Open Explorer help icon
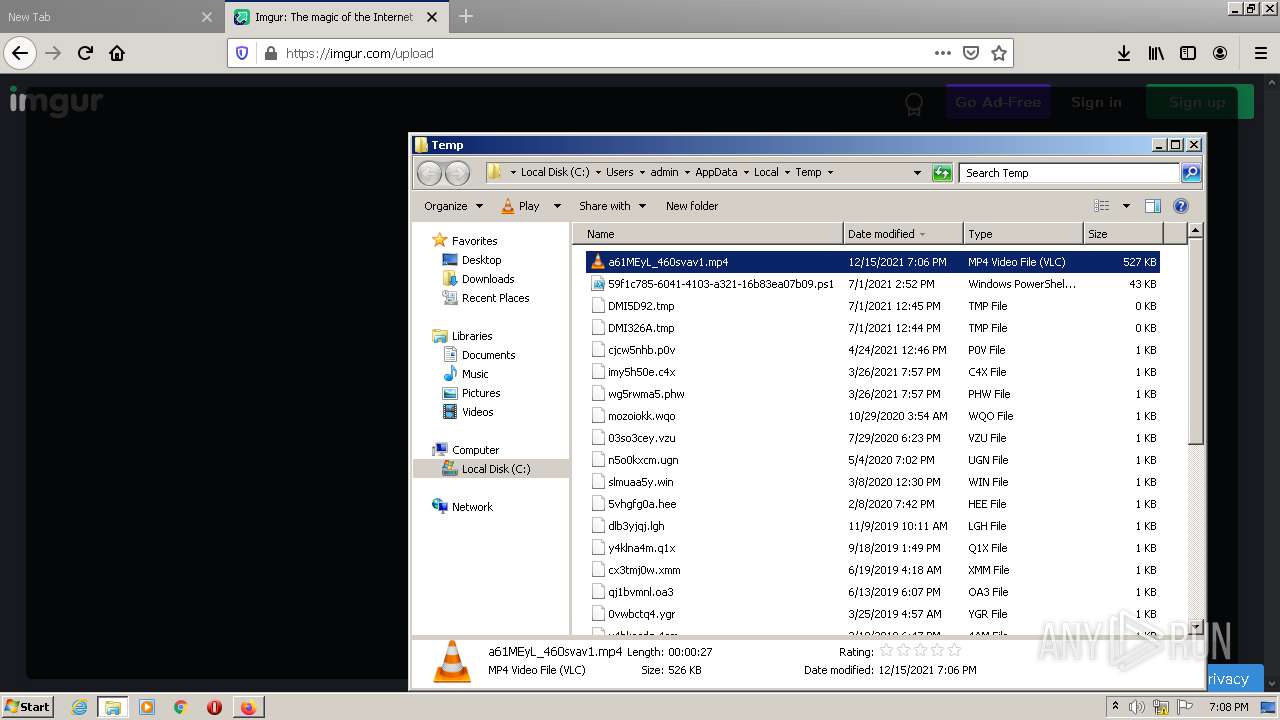The image size is (1280, 720). coord(1180,206)
